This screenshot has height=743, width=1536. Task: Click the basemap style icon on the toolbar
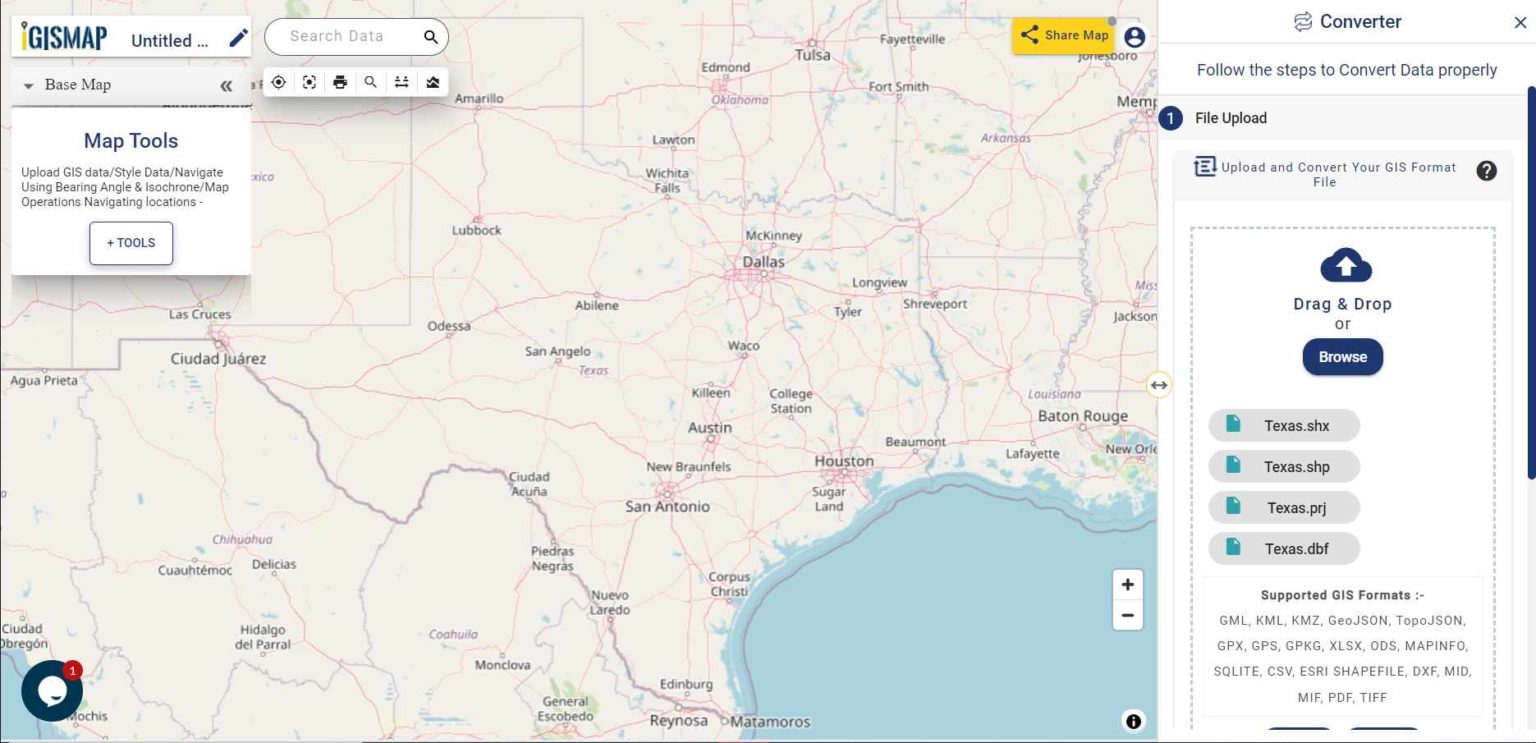[432, 82]
